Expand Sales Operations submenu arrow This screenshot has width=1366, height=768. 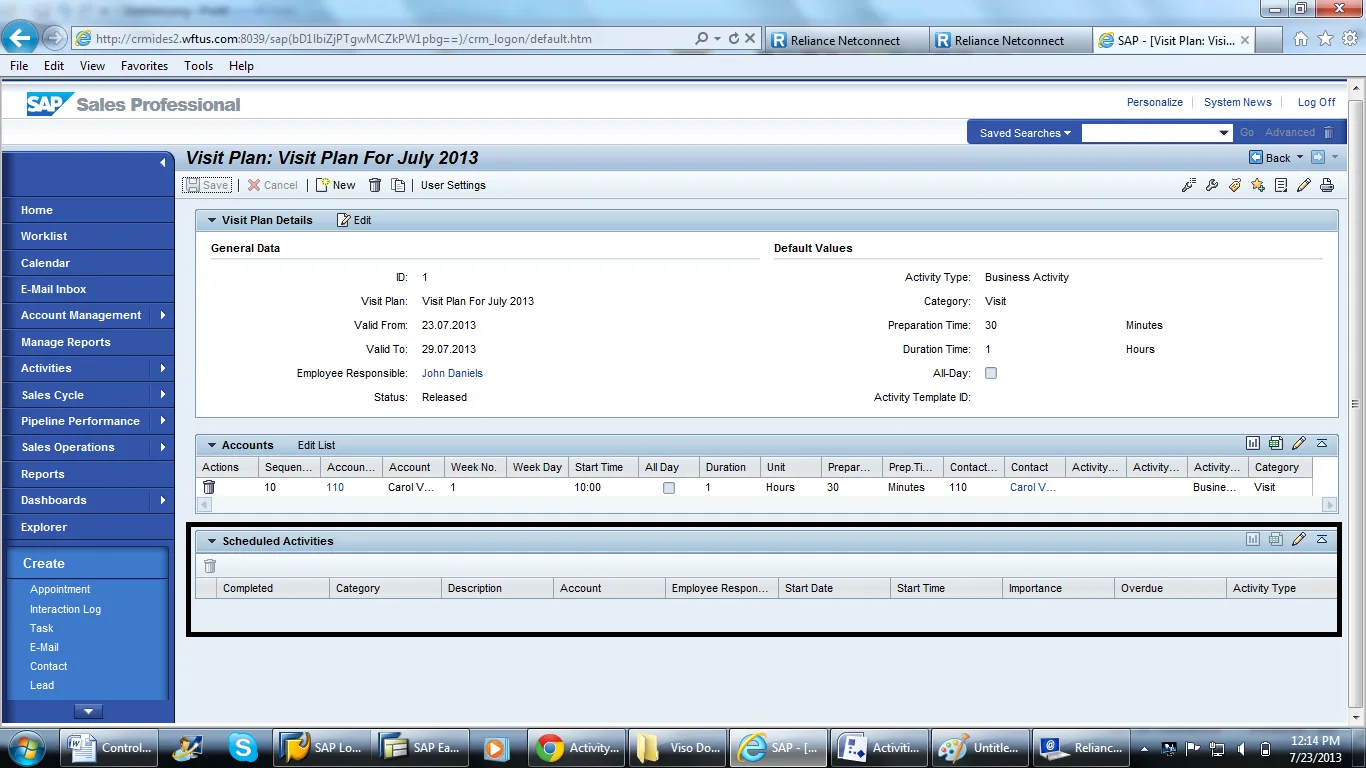tap(162, 447)
